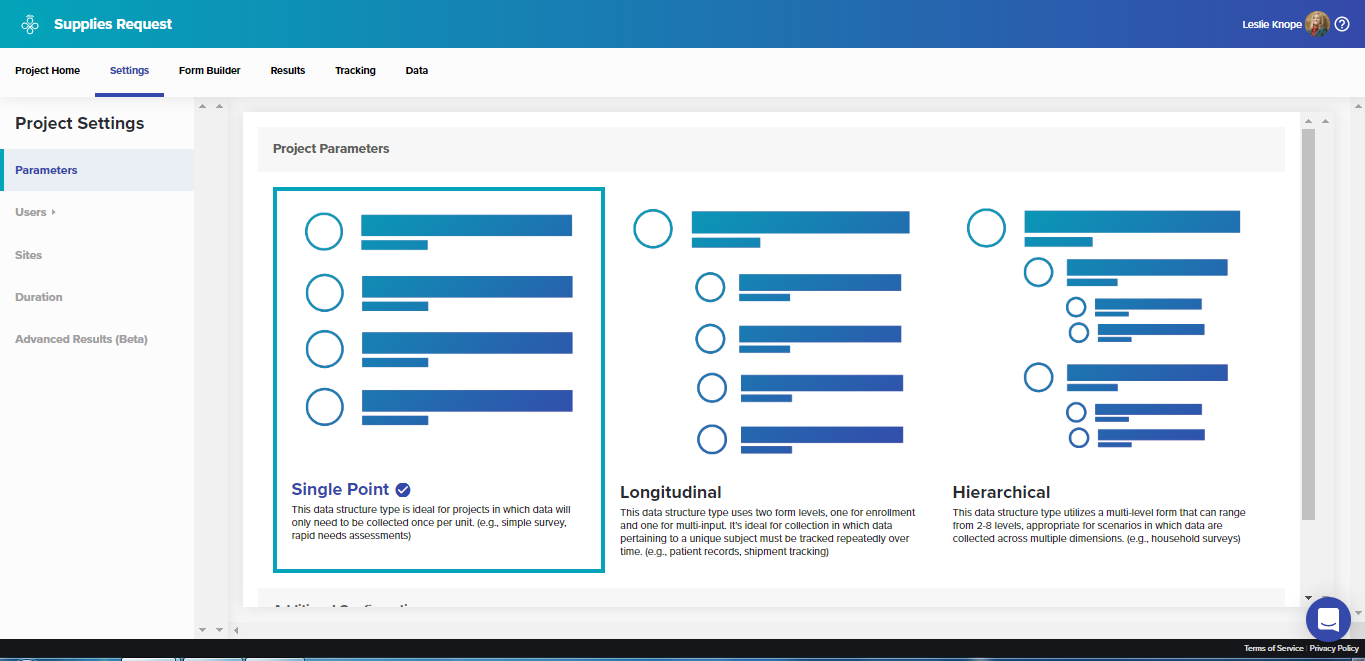Open the Tracking tab
Image resolution: width=1365 pixels, height=661 pixels.
tap(355, 71)
